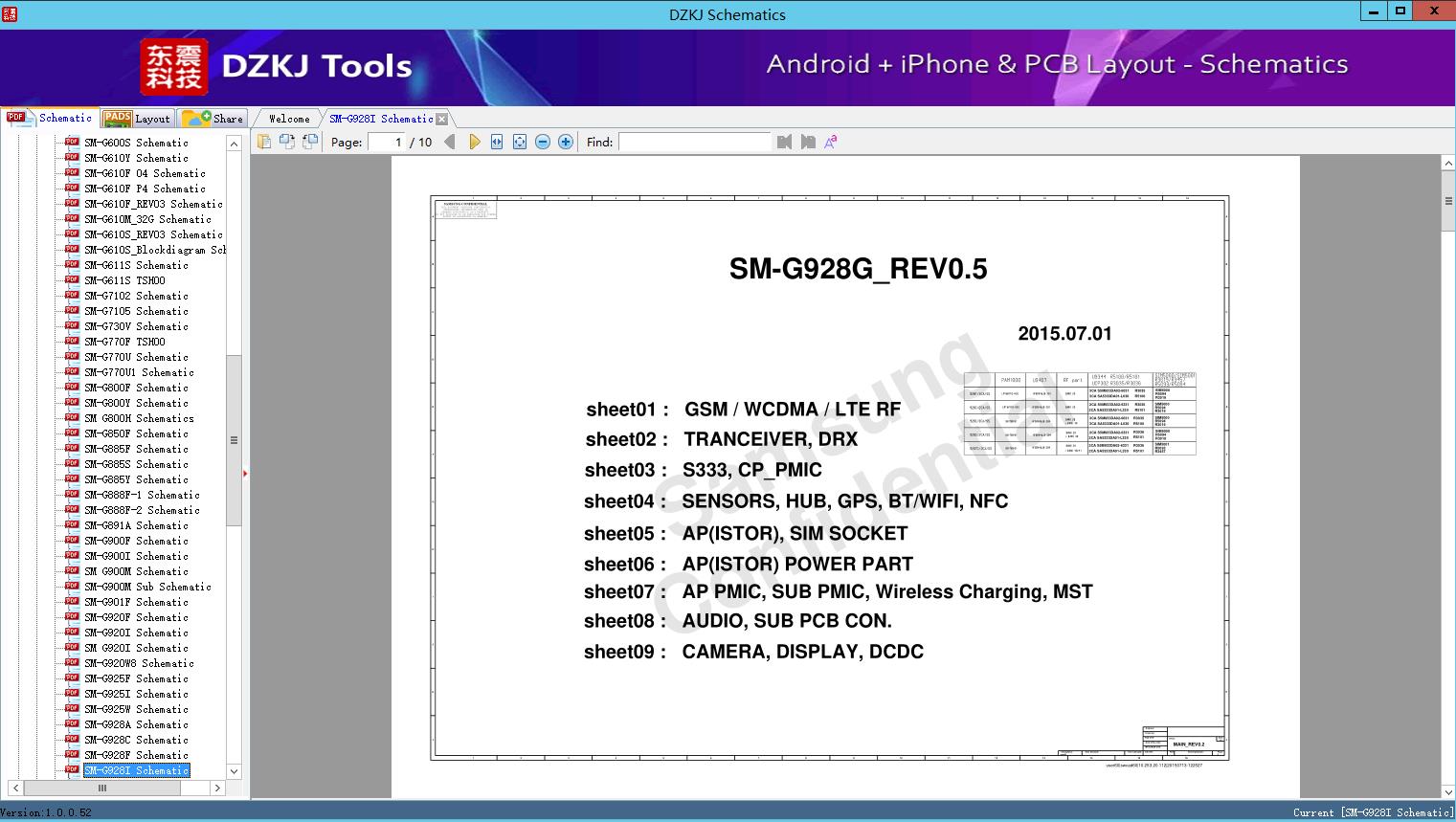Click PDF icon beside SM-G730V Schematic

tap(72, 326)
